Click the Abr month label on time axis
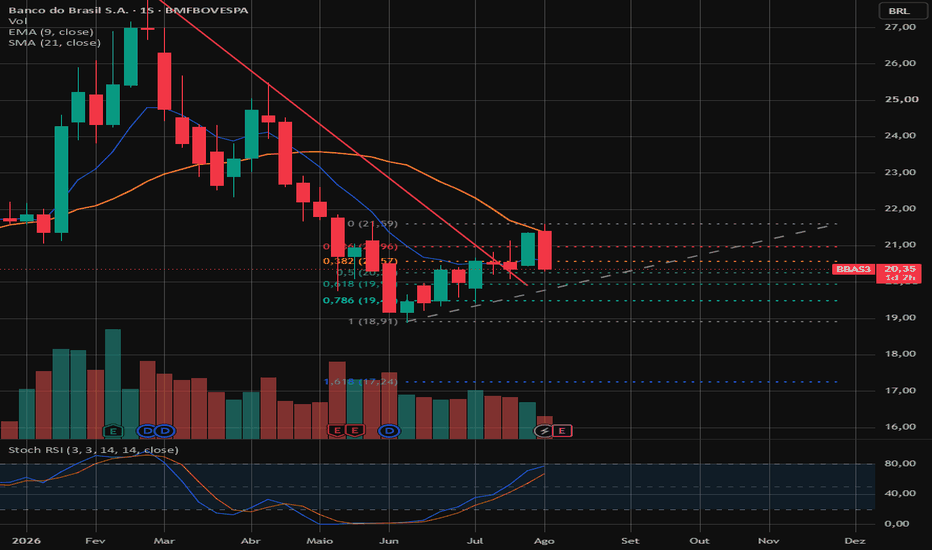Screen dimensions: 932x550 click(251, 540)
